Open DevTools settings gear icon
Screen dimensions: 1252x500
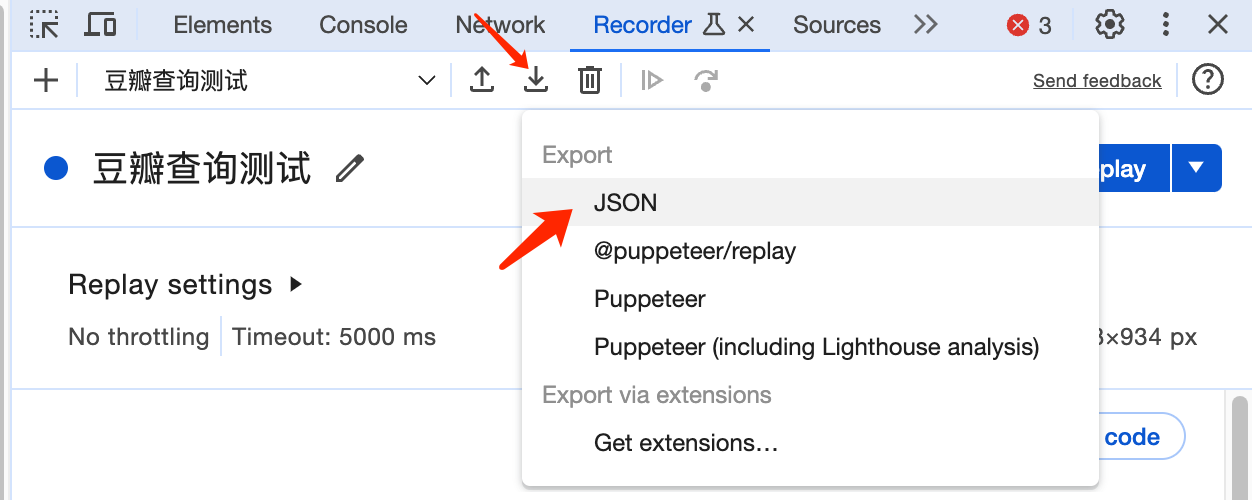coord(1110,25)
